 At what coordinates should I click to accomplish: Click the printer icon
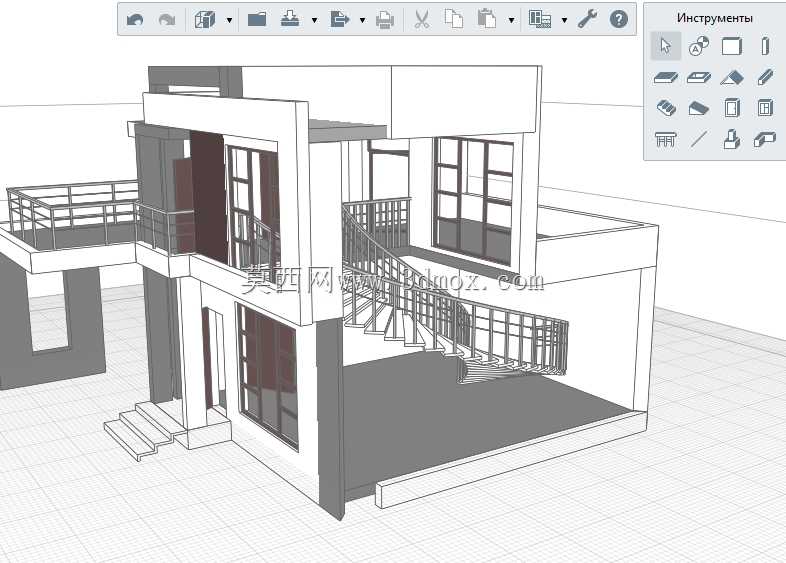(x=384, y=20)
